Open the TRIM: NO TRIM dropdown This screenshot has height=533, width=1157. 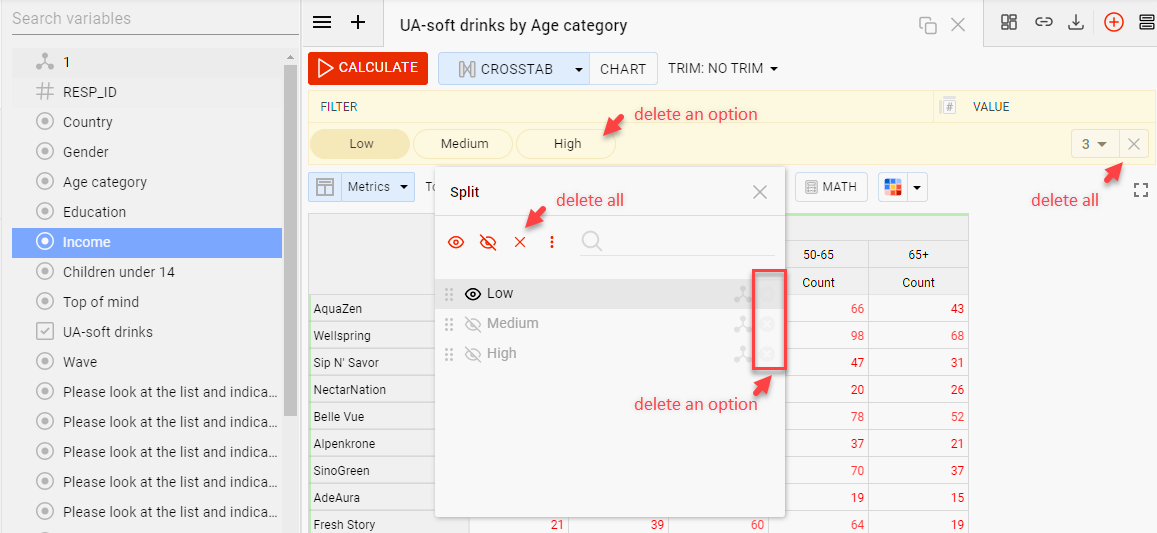(x=723, y=69)
